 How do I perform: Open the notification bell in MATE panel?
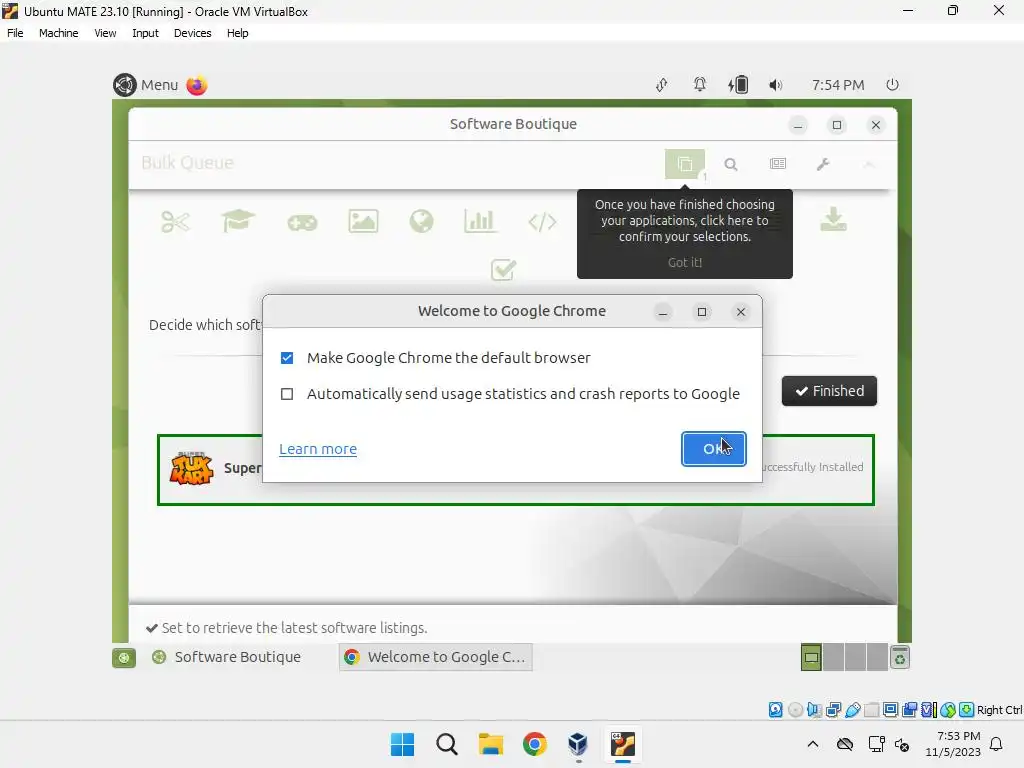699,85
